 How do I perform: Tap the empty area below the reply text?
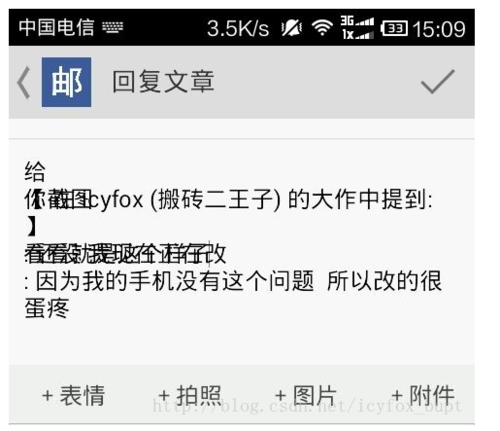point(242,343)
